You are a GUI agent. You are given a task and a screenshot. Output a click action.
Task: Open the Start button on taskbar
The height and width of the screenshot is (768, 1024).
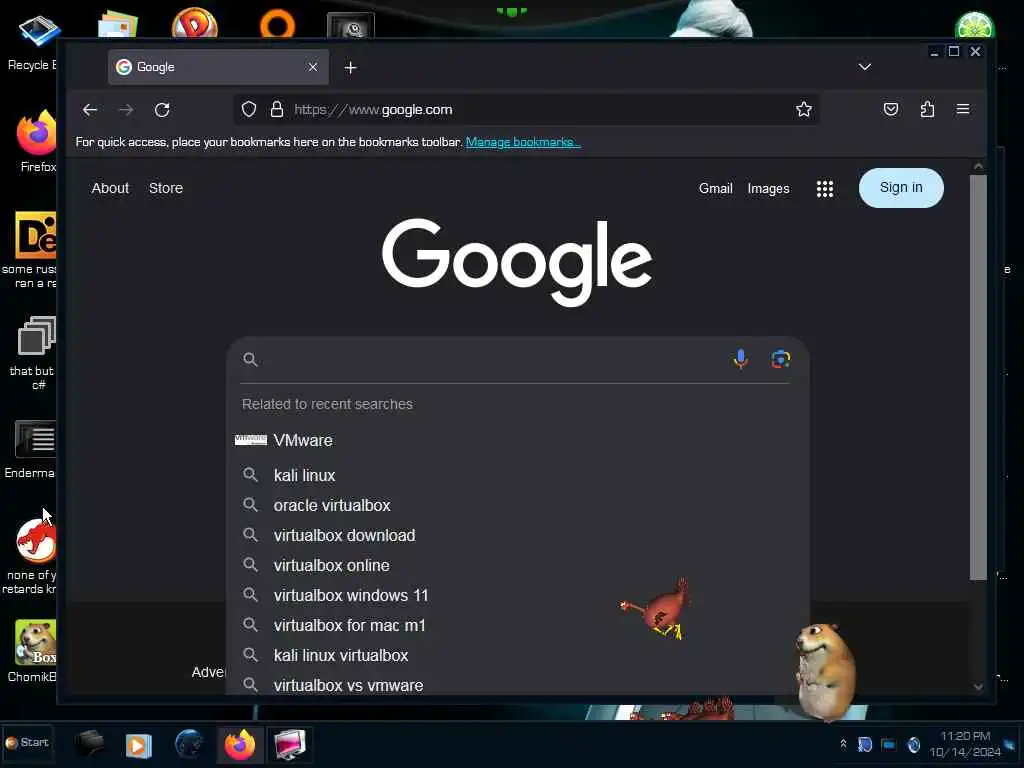(27, 743)
